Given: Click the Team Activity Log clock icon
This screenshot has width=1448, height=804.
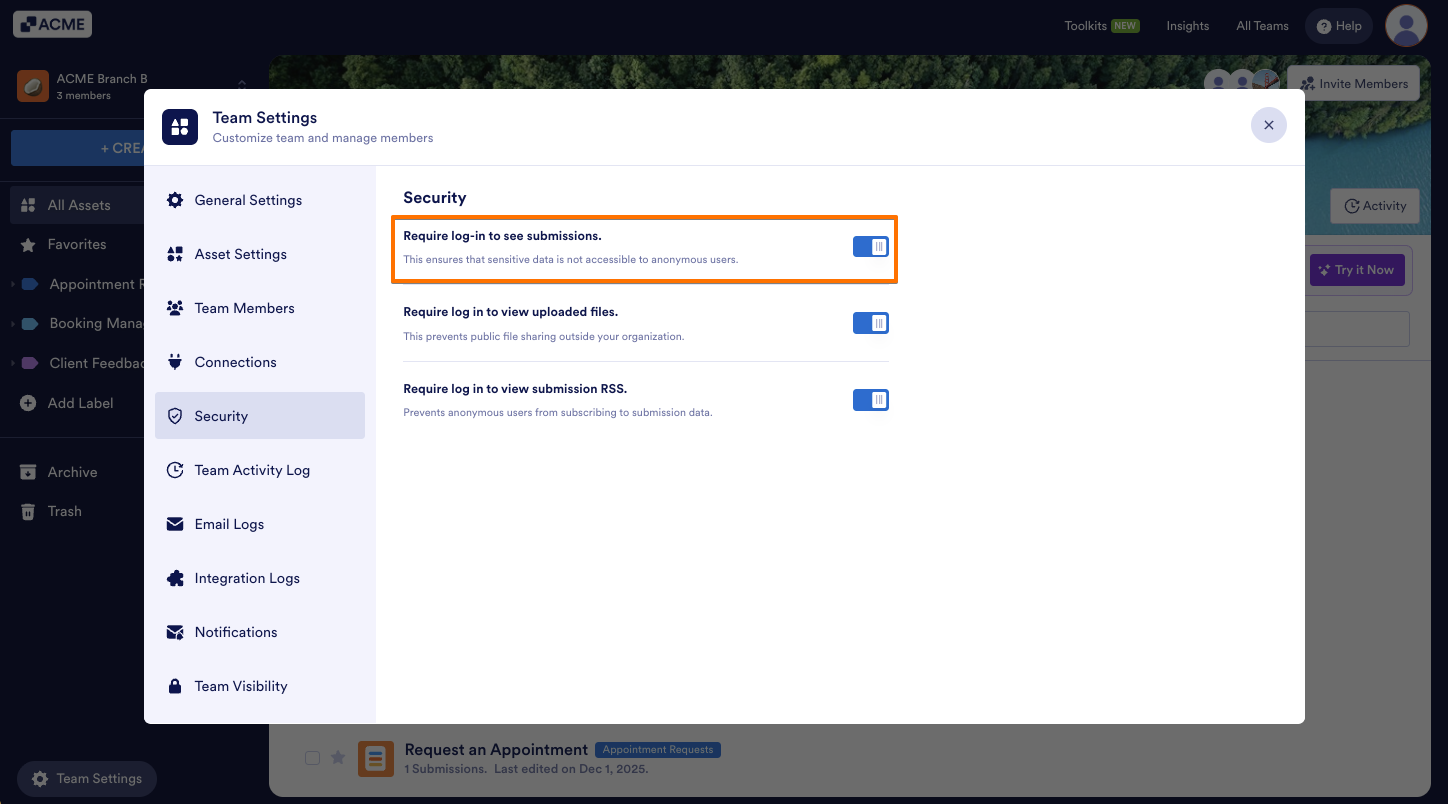Looking at the screenshot, I should tap(175, 470).
